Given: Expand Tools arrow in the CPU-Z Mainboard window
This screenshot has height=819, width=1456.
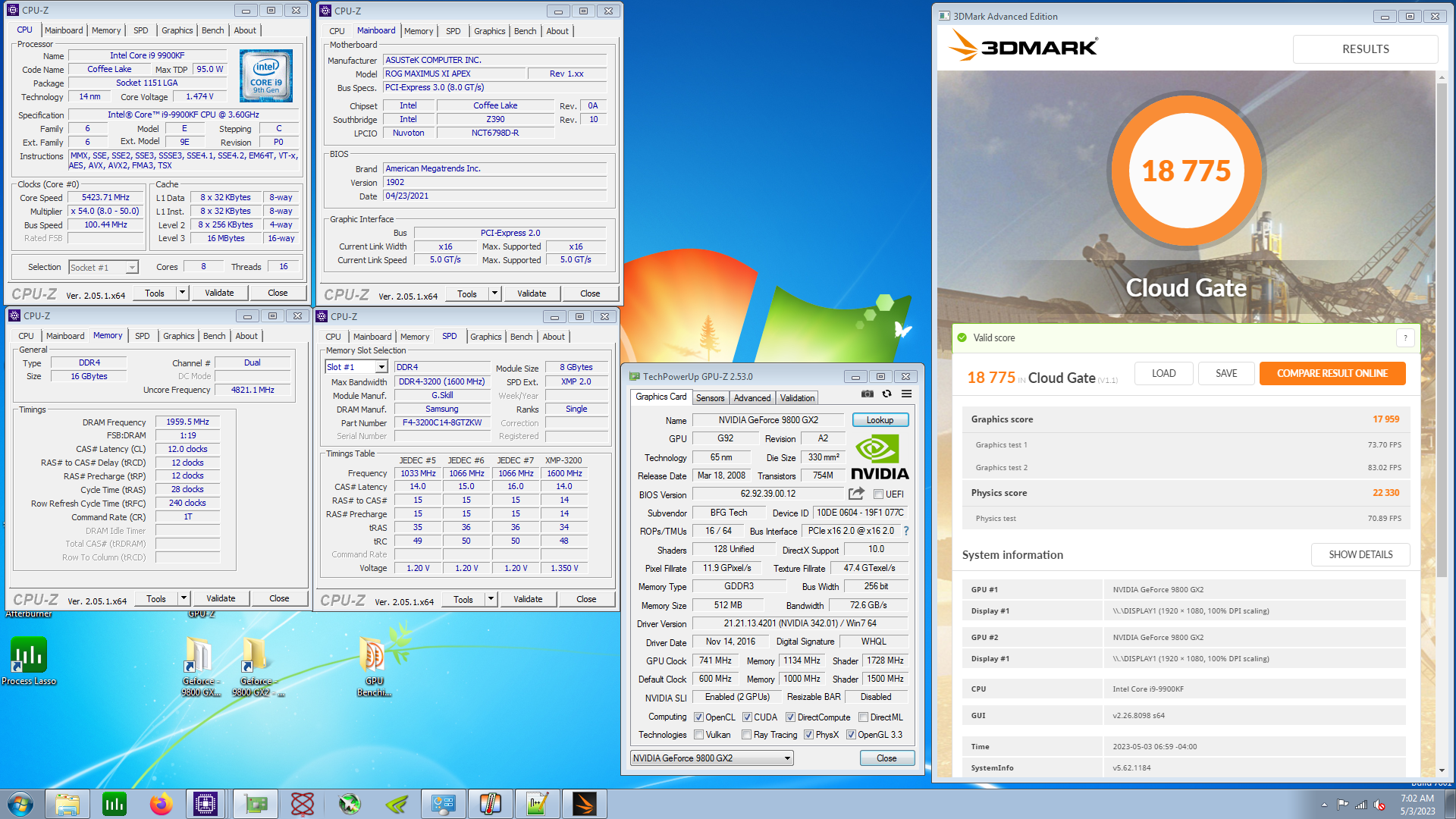Looking at the screenshot, I should (x=494, y=293).
